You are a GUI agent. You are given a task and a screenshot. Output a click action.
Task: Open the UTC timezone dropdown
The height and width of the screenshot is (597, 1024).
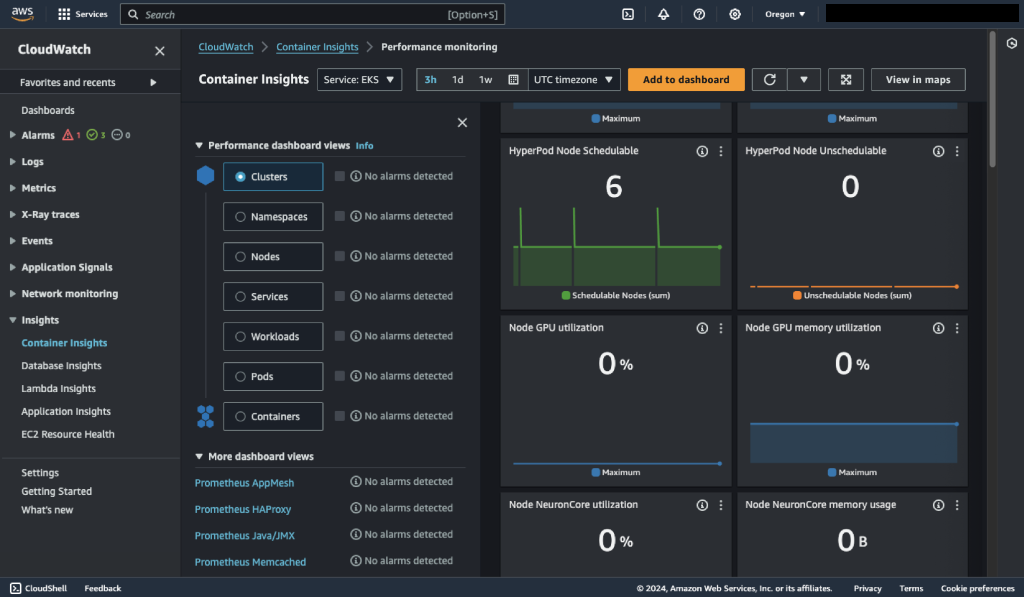tap(574, 80)
